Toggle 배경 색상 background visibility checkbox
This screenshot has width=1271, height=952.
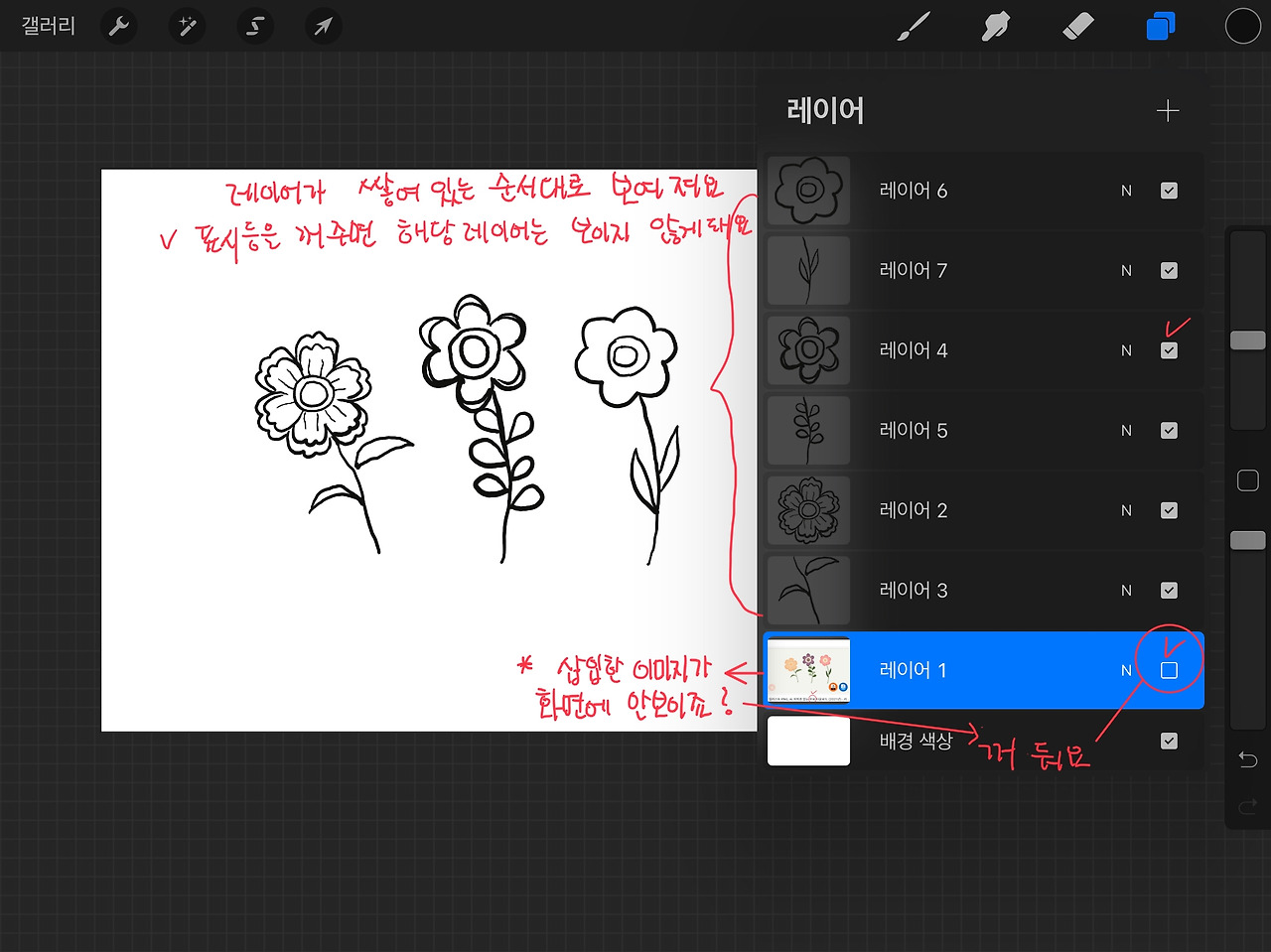point(1169,741)
